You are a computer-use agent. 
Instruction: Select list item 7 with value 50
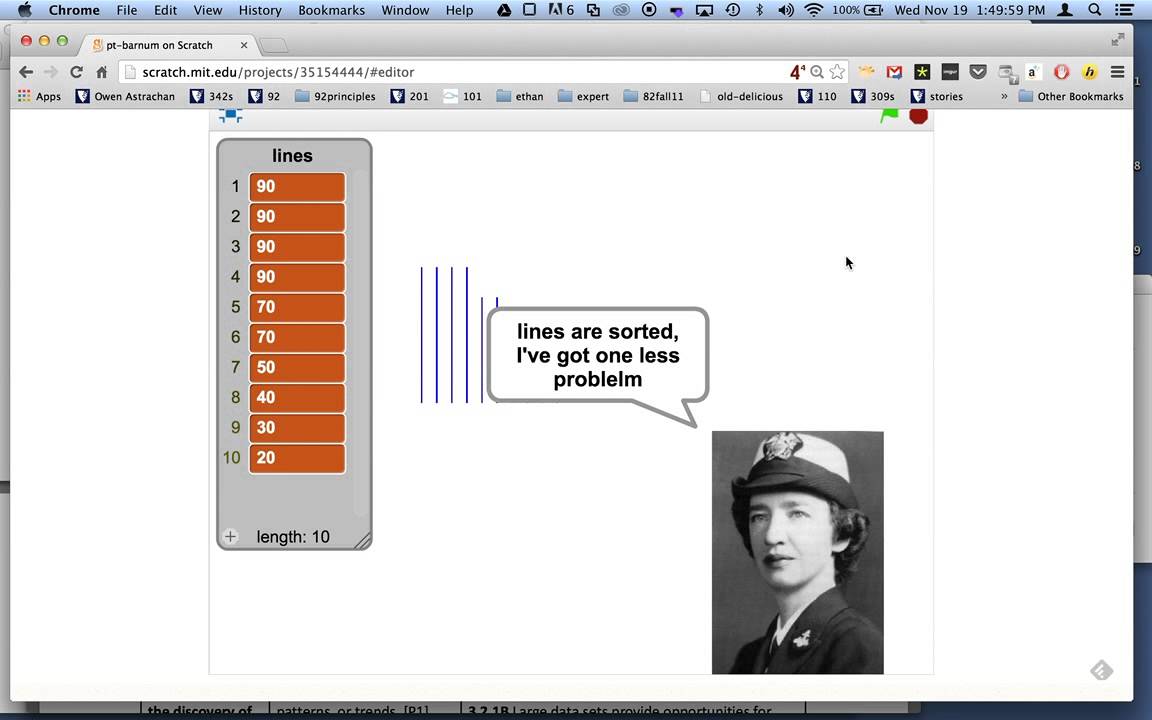297,367
